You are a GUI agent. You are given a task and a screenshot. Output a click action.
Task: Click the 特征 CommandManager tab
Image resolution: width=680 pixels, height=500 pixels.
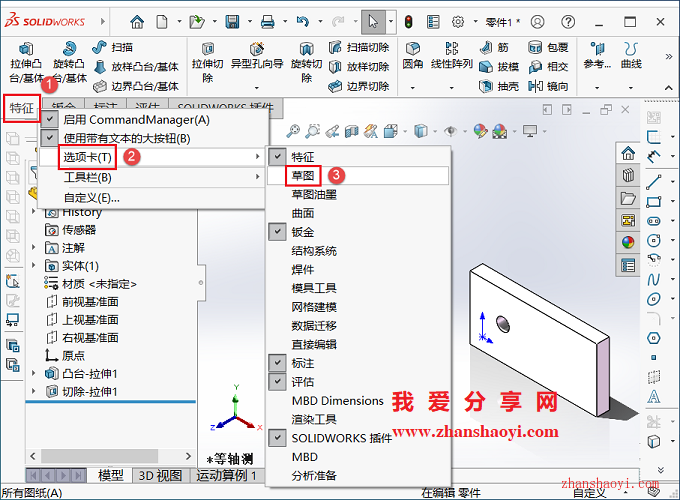pyautogui.click(x=22, y=108)
